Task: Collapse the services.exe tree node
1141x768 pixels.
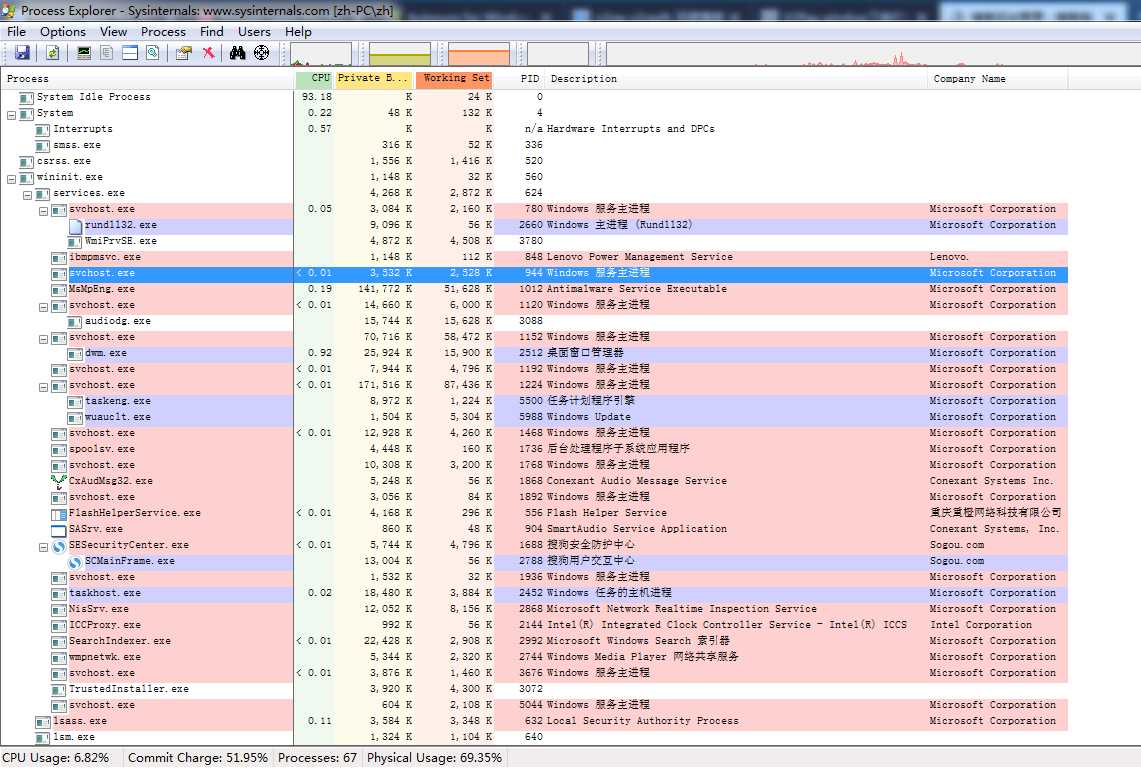Action: coord(27,195)
